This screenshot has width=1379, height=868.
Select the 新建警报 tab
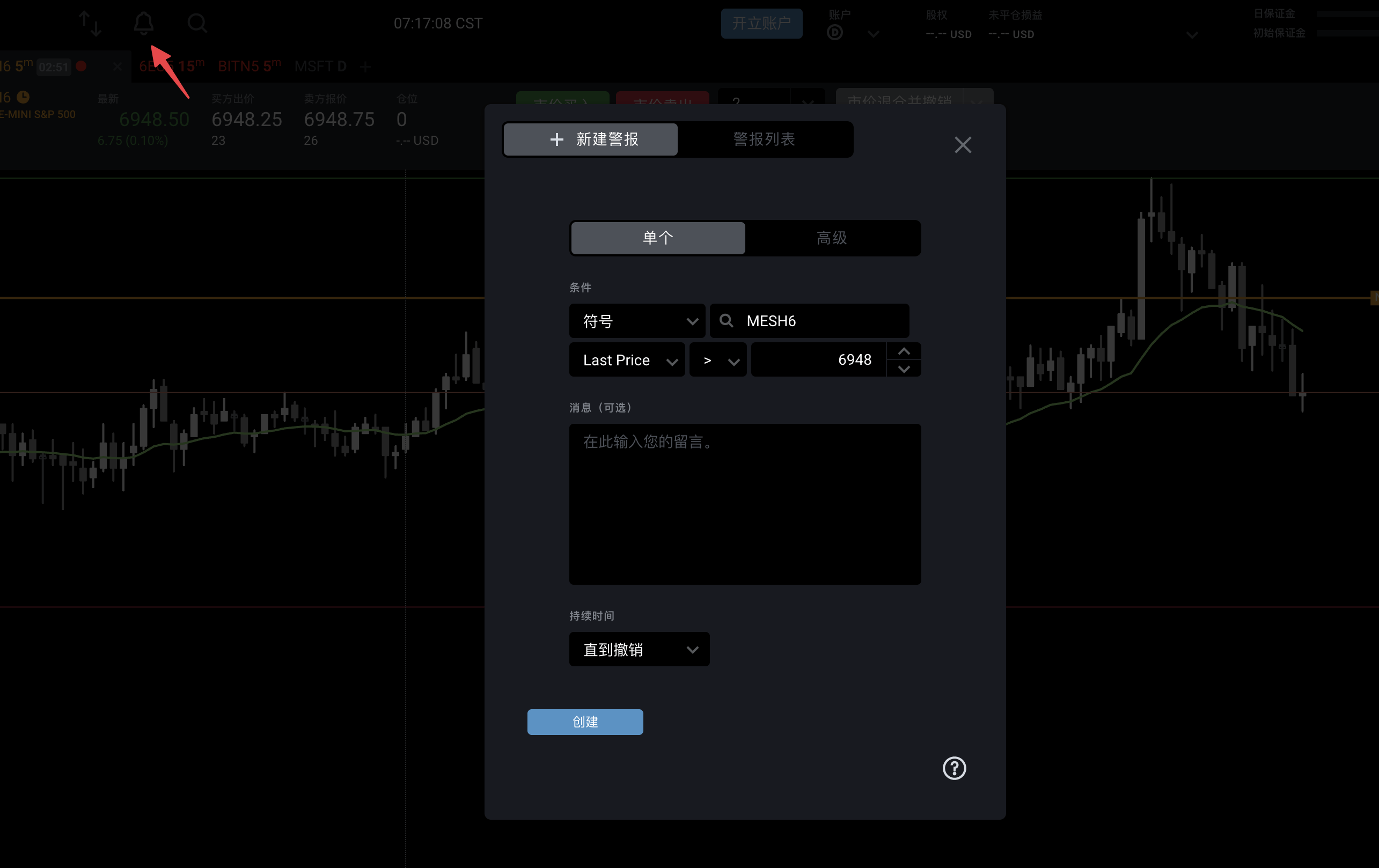(590, 139)
